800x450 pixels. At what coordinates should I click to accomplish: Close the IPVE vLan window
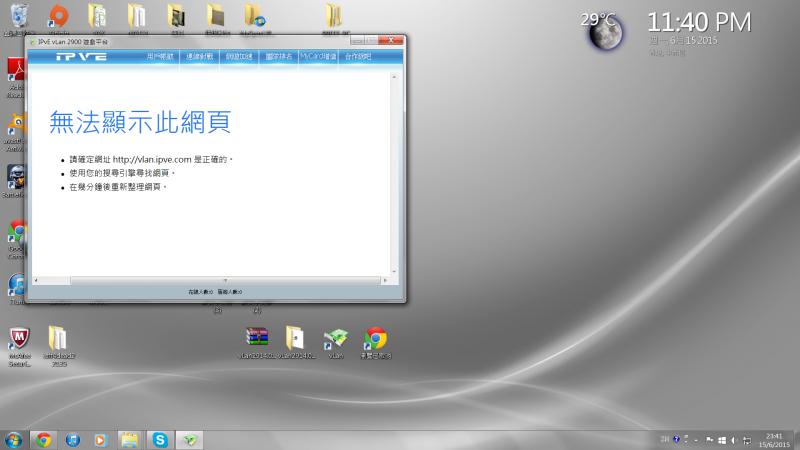(391, 40)
